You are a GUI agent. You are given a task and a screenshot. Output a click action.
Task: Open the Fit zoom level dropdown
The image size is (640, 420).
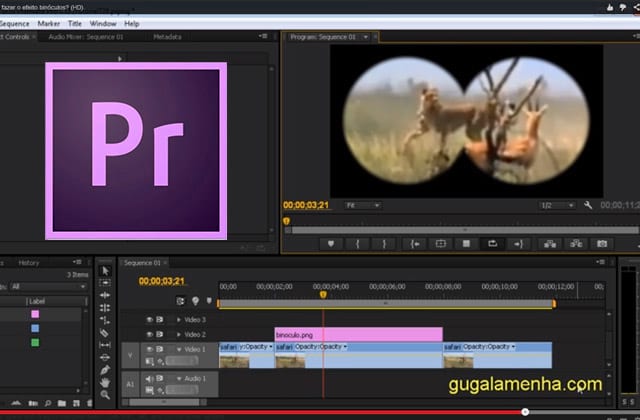(362, 205)
